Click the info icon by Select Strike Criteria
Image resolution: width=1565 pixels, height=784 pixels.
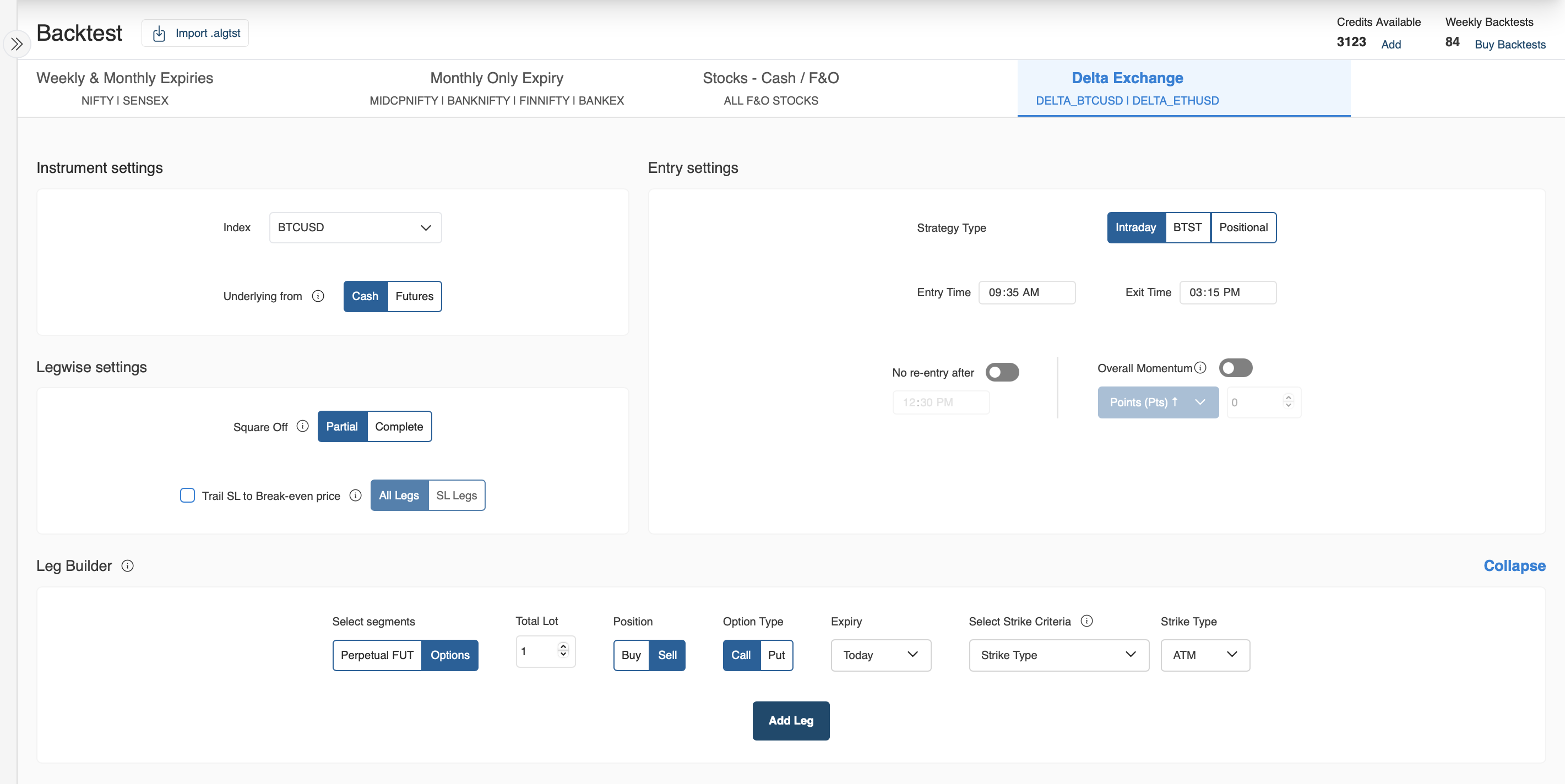pyautogui.click(x=1087, y=620)
